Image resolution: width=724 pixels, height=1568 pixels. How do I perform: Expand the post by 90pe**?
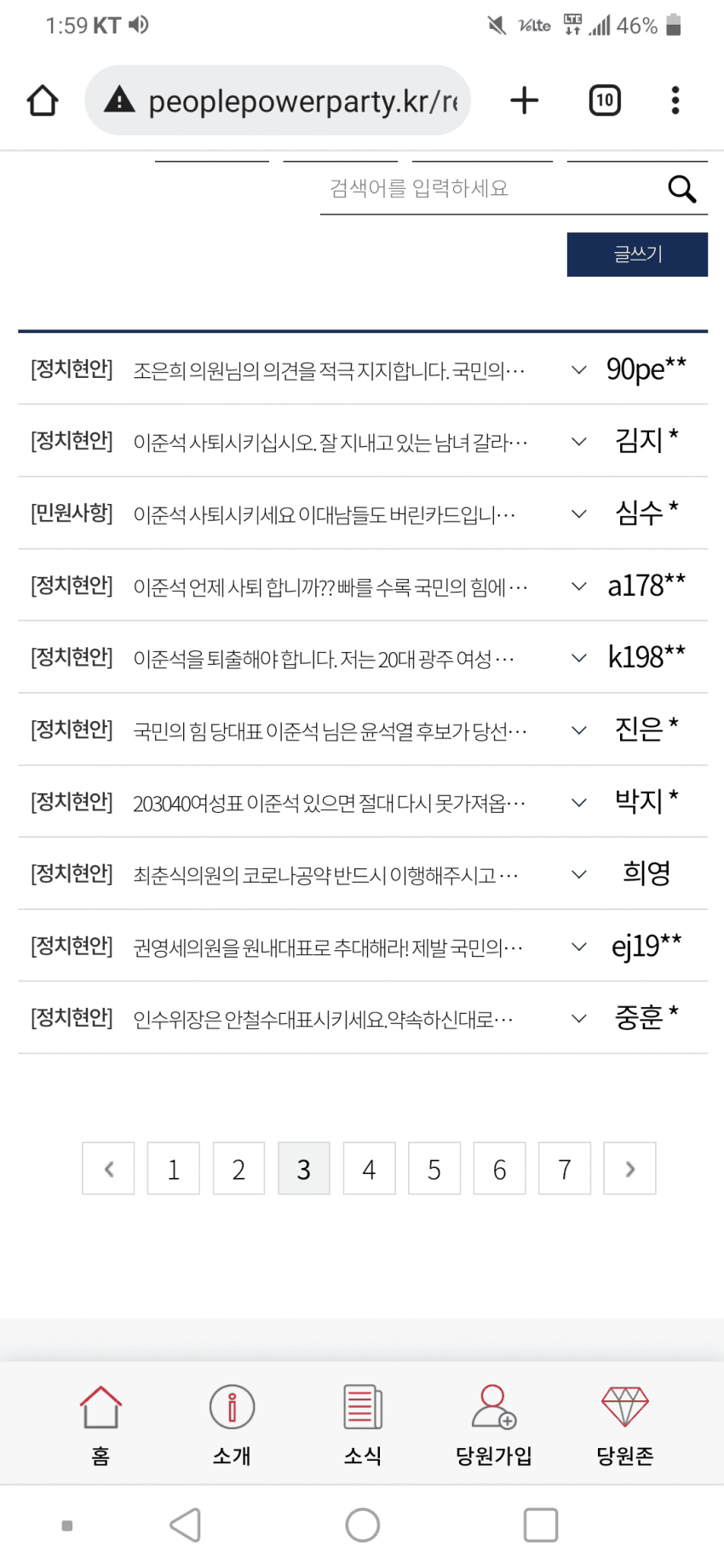click(579, 369)
